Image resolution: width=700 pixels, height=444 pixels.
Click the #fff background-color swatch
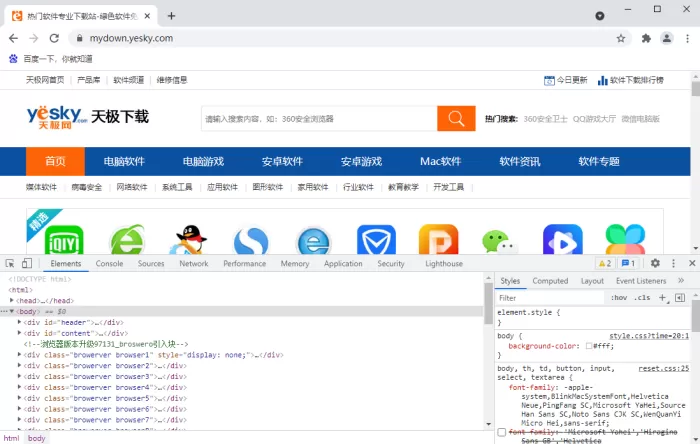(589, 346)
